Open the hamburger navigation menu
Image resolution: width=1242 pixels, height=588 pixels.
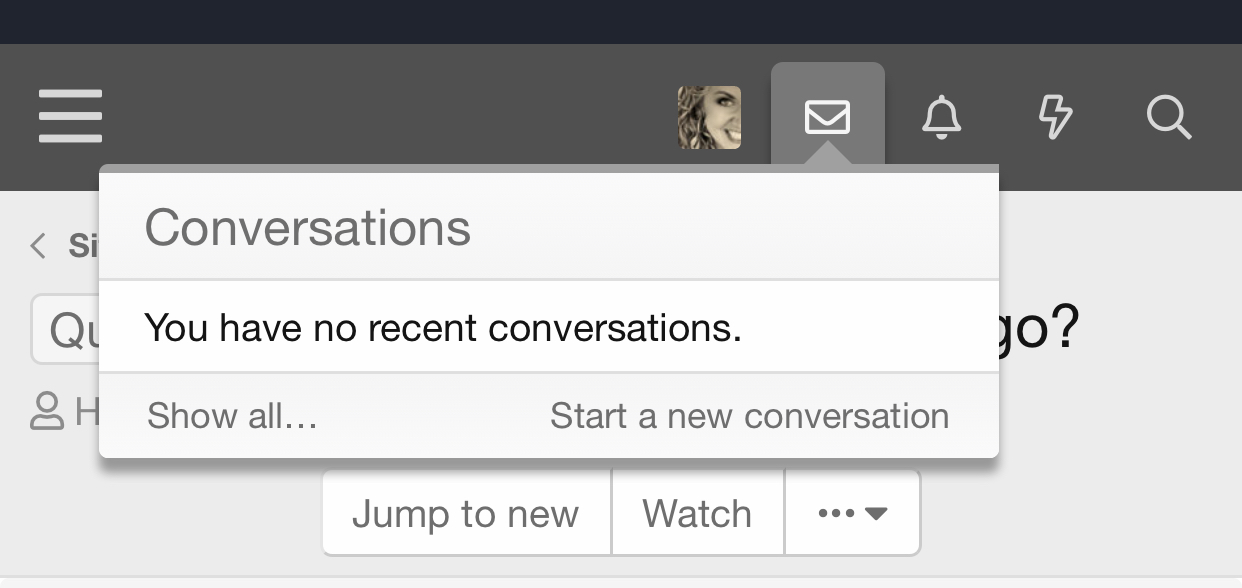(70, 117)
